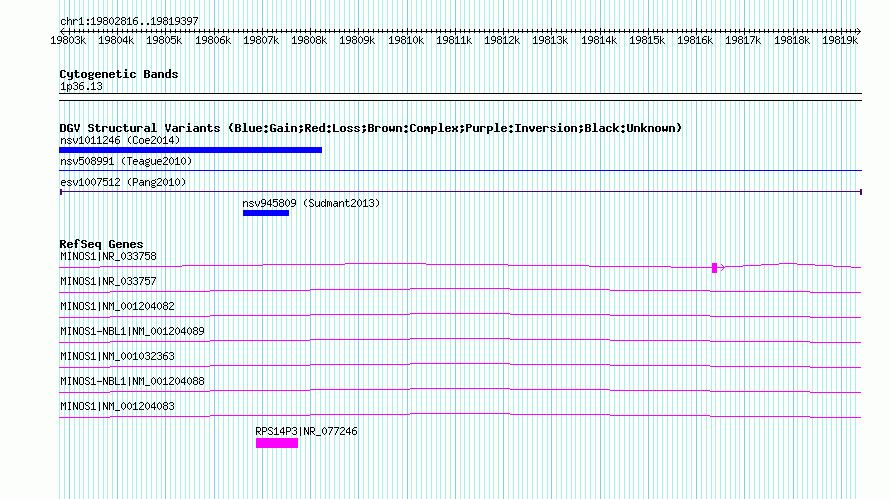
Task: Open variant nsv1011246 (Coe2014) label
Action: 120,140
